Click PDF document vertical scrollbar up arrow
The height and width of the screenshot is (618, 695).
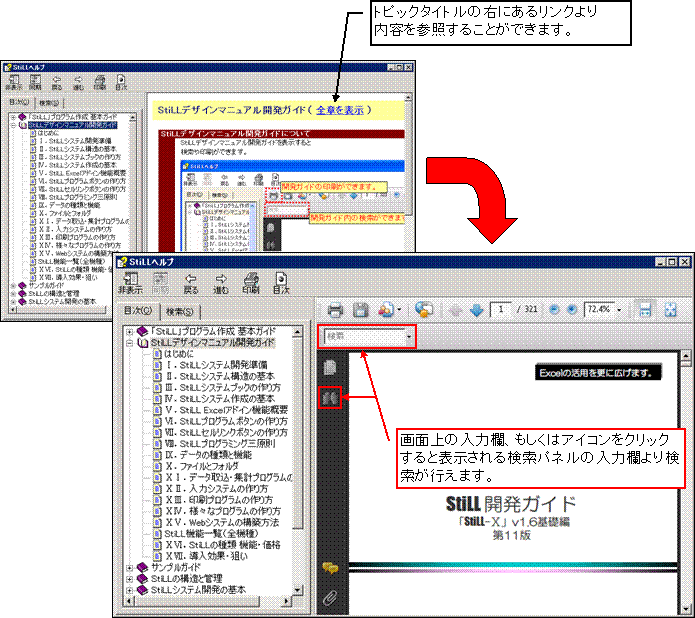point(685,356)
